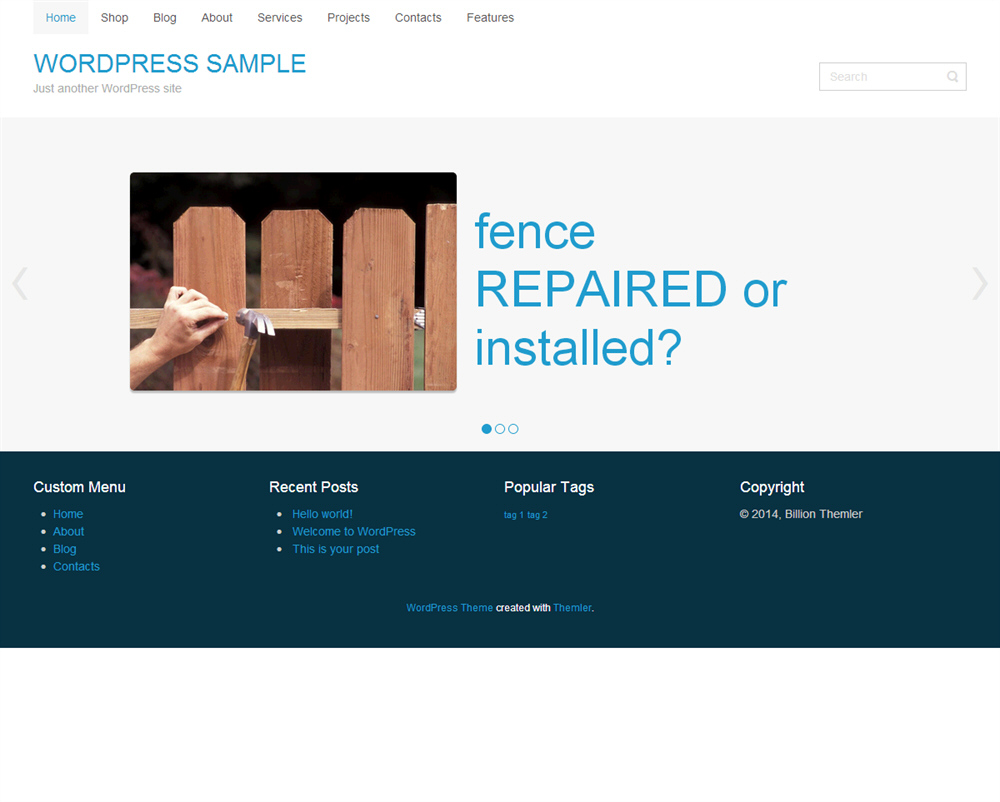Open the Shop menu item
1000x802 pixels.
point(114,18)
